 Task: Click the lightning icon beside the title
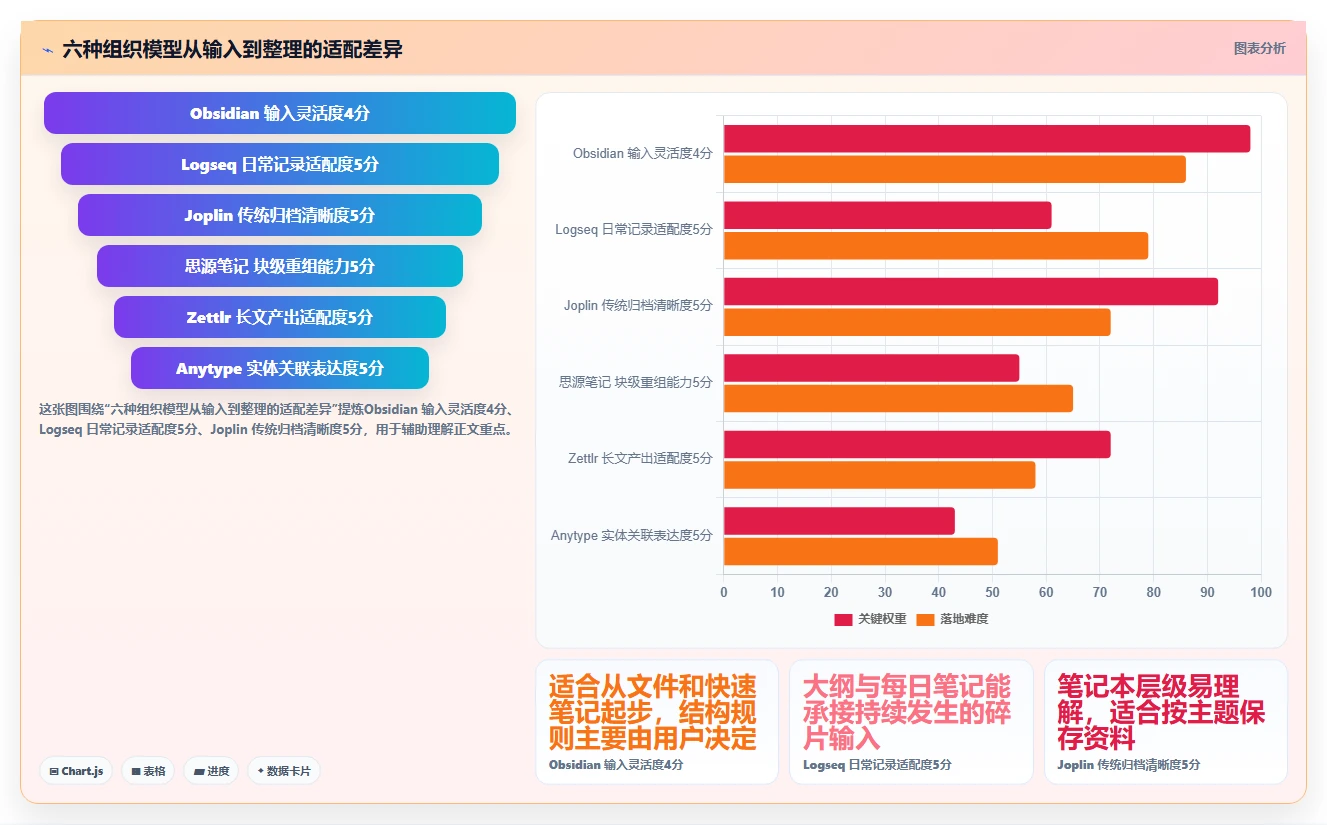tap(47, 50)
